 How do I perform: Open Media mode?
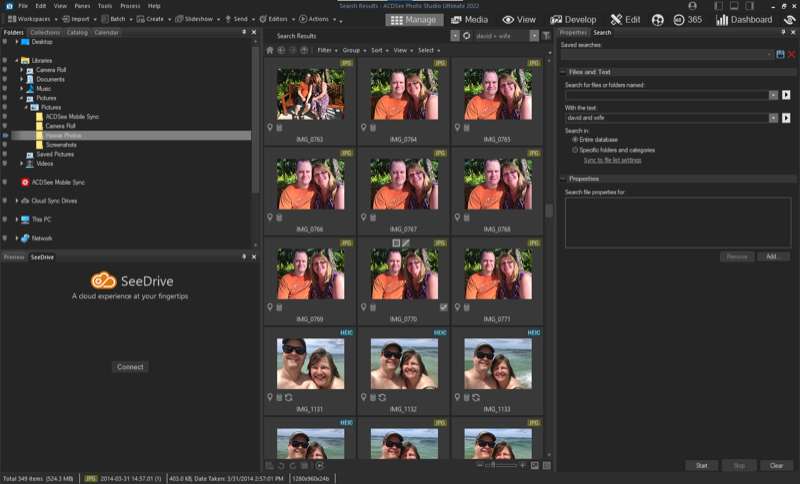[469, 19]
